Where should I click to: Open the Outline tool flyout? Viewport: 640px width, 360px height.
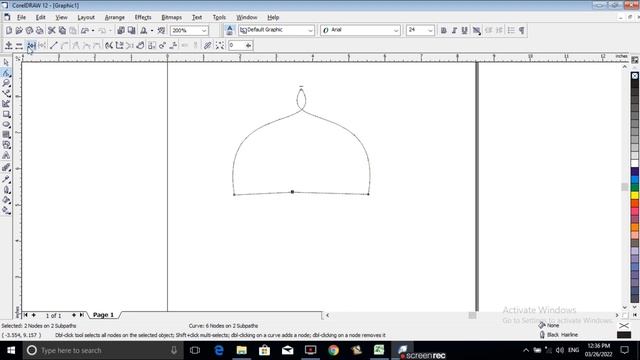coord(6,189)
